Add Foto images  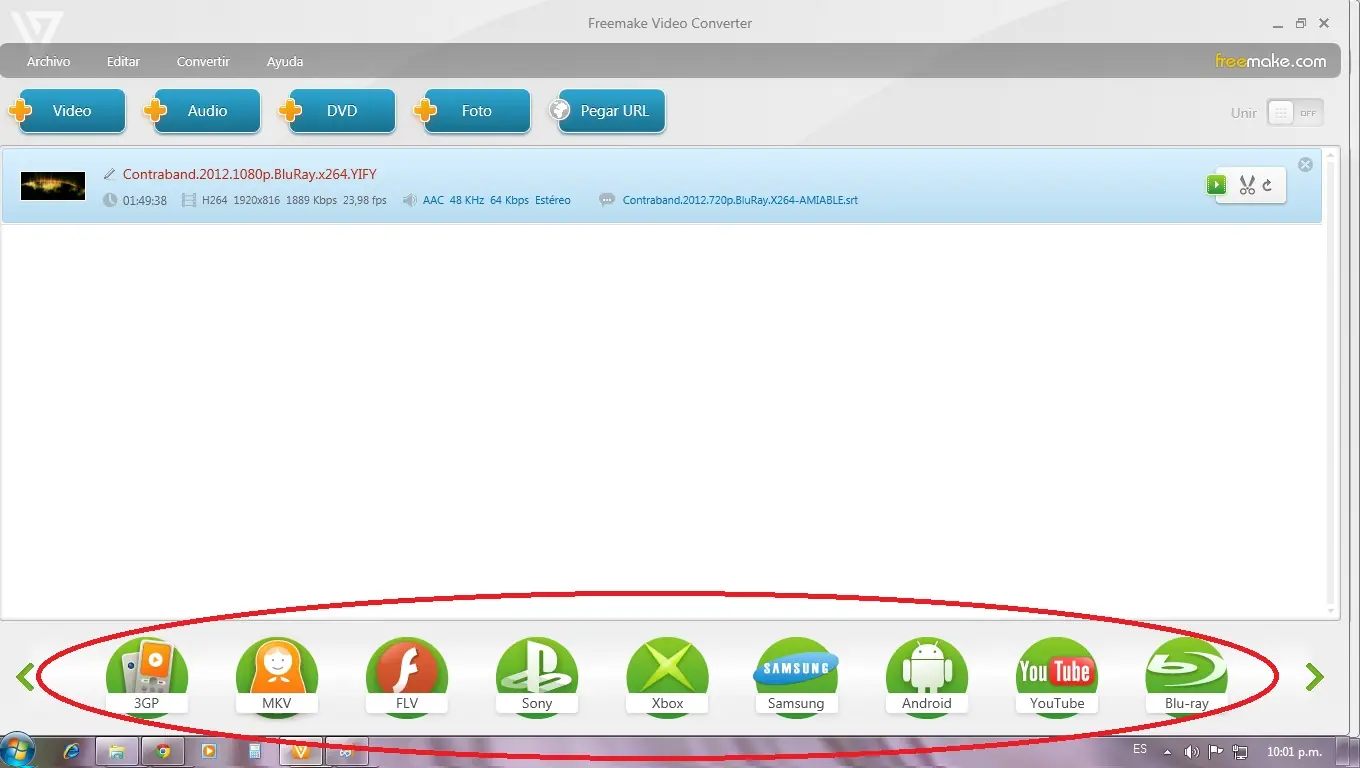point(473,111)
